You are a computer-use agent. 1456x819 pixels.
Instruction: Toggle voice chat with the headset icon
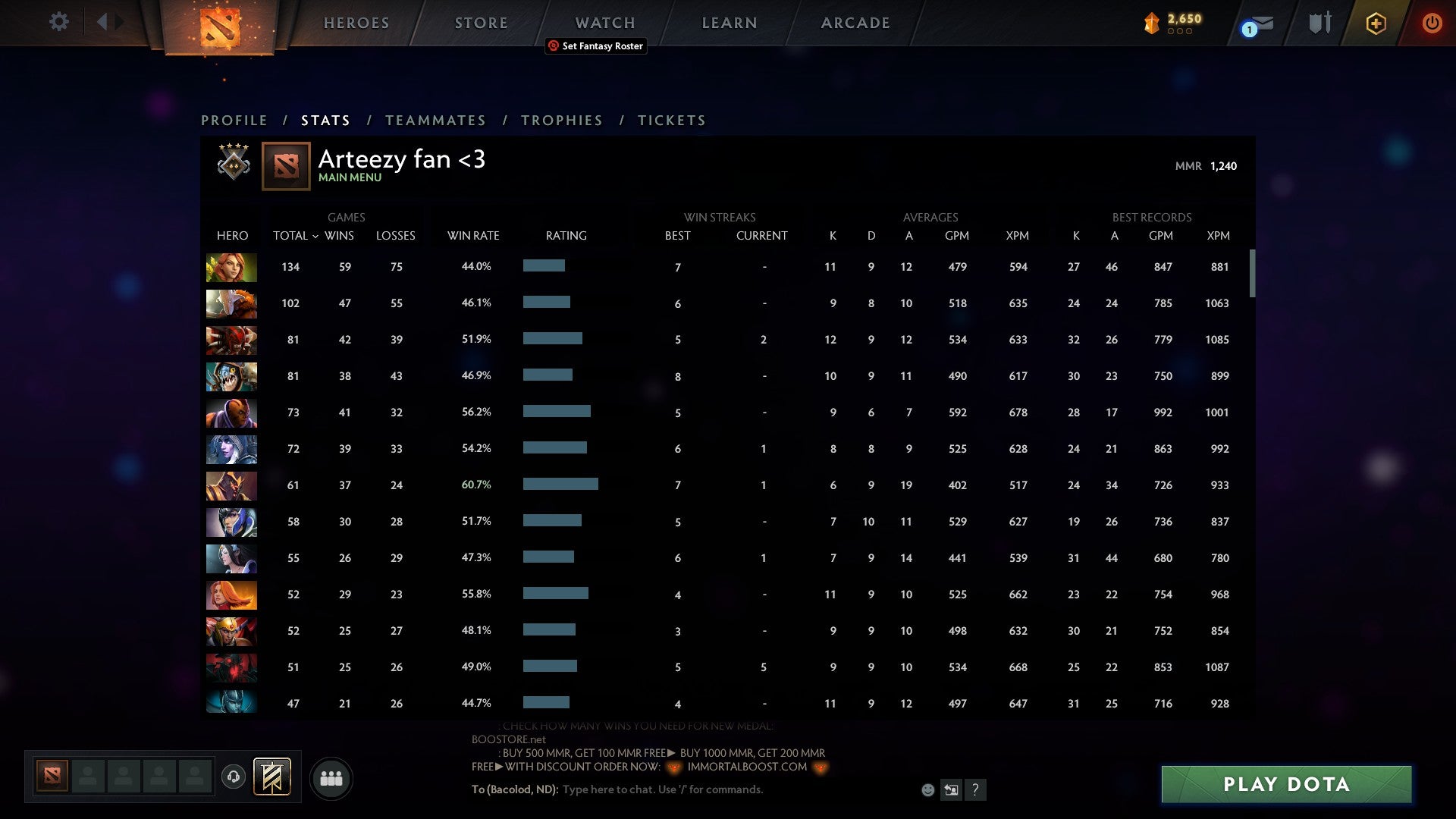(234, 777)
